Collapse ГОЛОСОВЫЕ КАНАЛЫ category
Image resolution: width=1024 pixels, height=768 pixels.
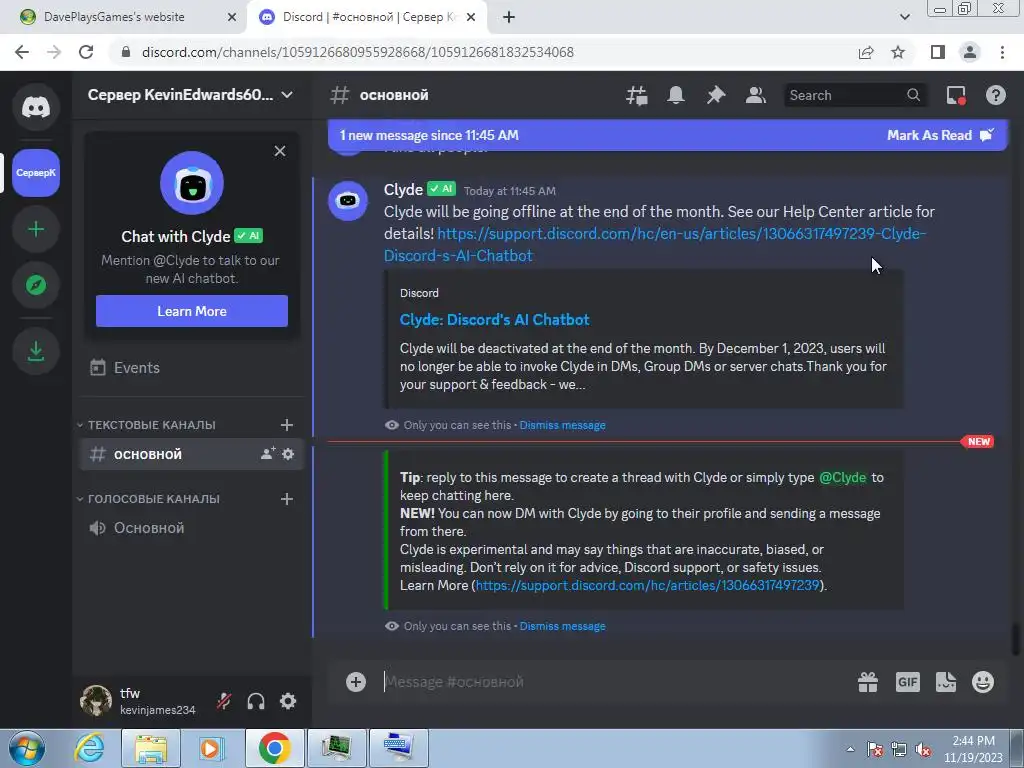(x=148, y=499)
